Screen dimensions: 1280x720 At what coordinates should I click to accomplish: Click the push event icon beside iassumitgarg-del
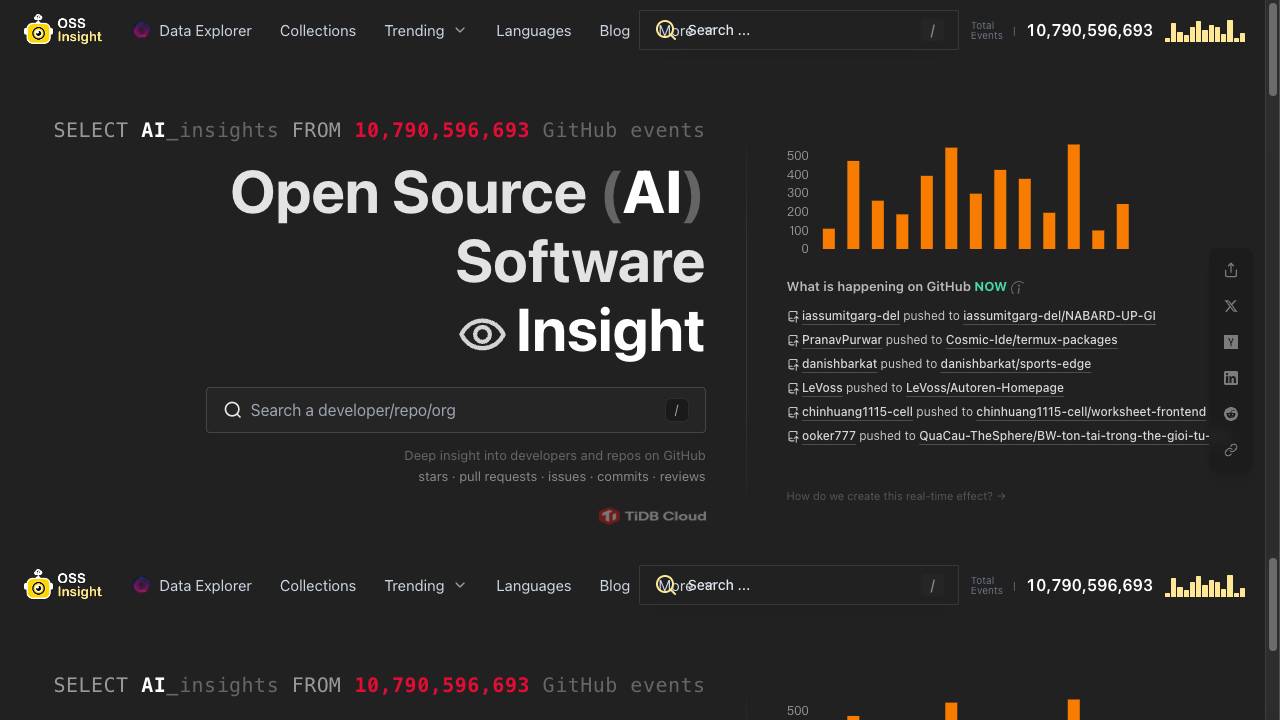[x=793, y=316]
